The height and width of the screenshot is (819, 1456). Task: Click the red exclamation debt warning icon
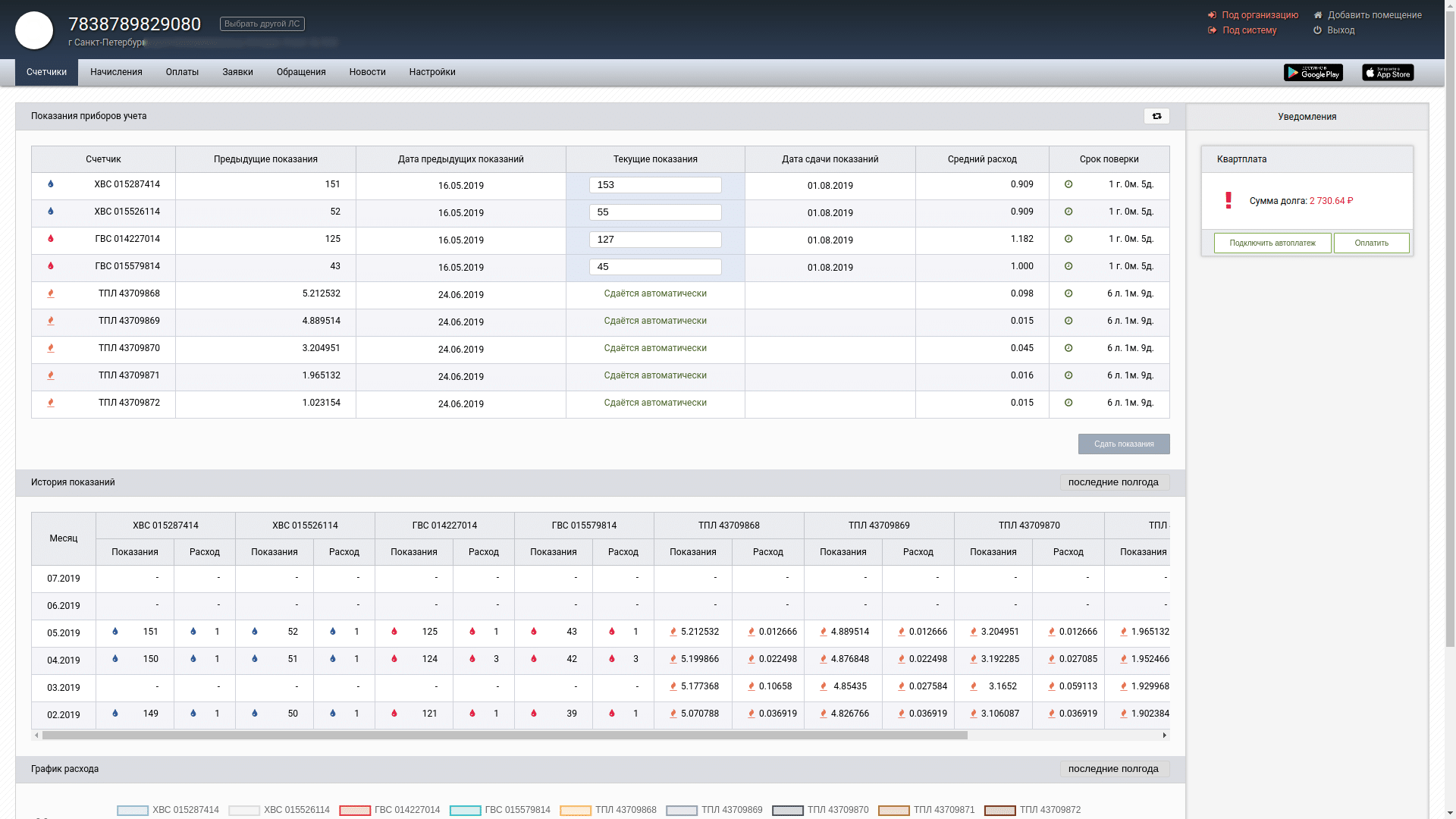pos(1228,200)
